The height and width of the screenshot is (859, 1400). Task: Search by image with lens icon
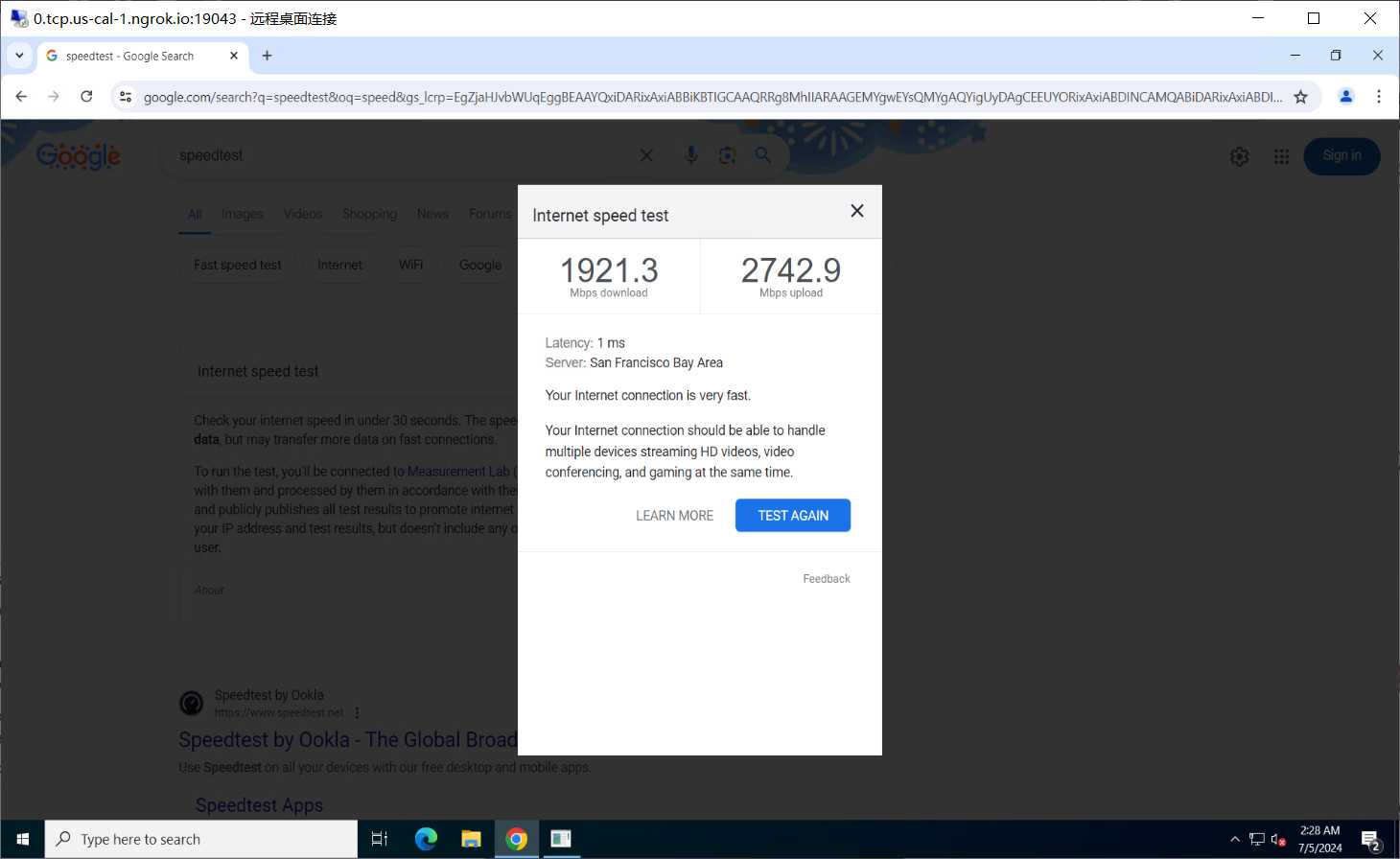(727, 155)
